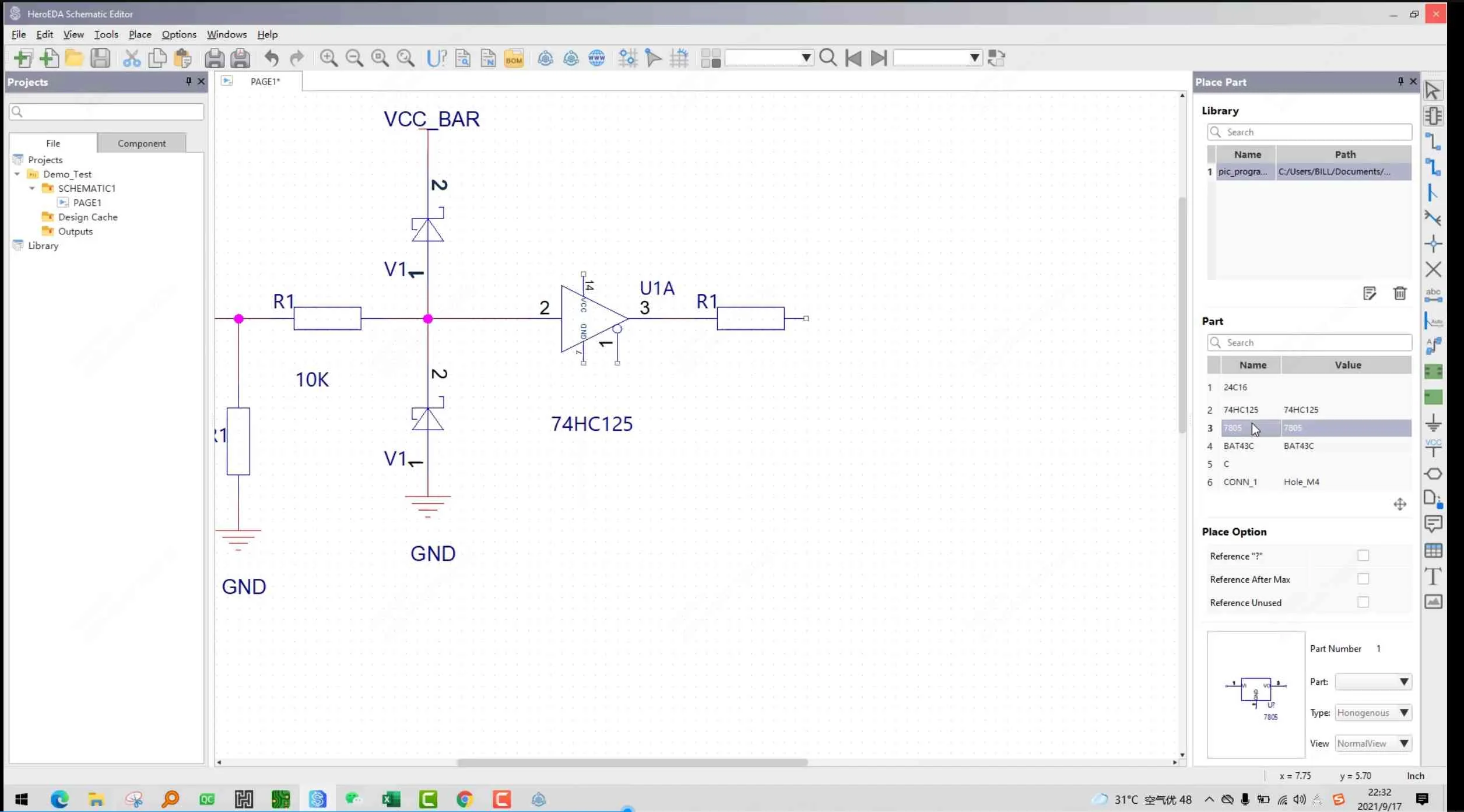This screenshot has width=1464, height=812.
Task: Toggle the Reference Unused checkbox
Action: click(x=1363, y=602)
